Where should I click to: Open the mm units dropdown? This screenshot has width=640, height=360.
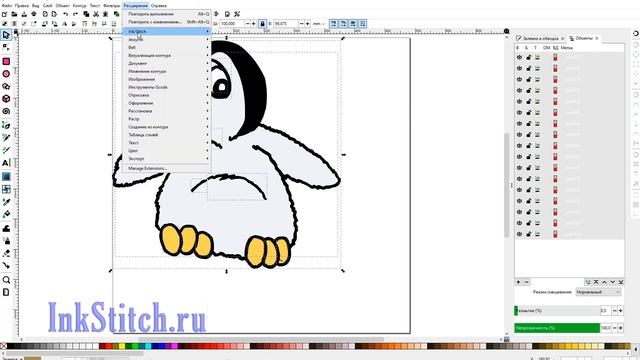[x=319, y=24]
